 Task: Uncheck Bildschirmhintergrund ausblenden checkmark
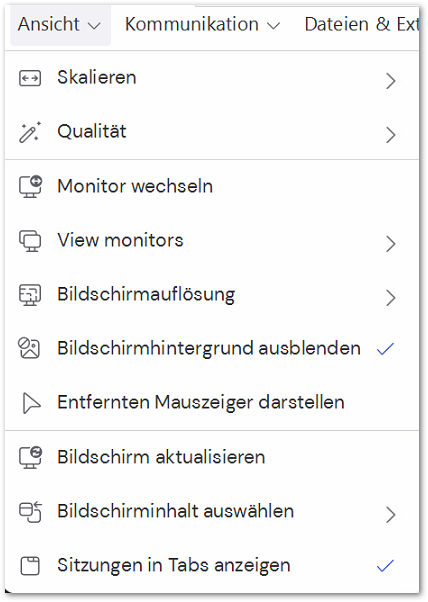385,349
